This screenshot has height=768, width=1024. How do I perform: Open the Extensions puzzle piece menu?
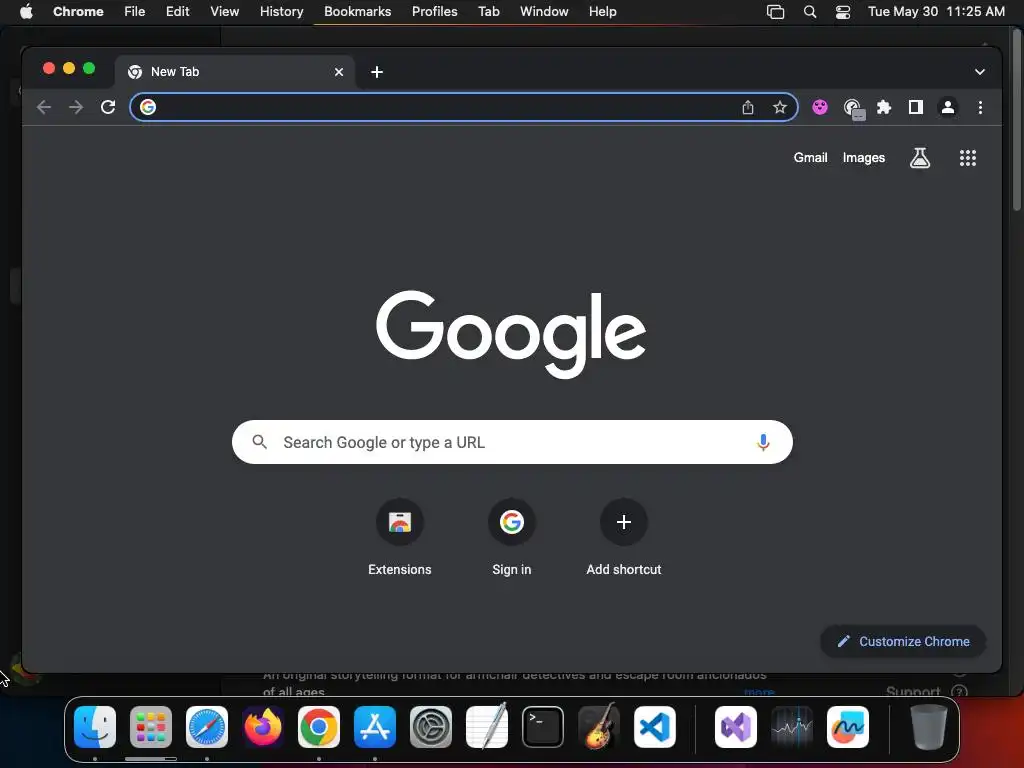(884, 107)
